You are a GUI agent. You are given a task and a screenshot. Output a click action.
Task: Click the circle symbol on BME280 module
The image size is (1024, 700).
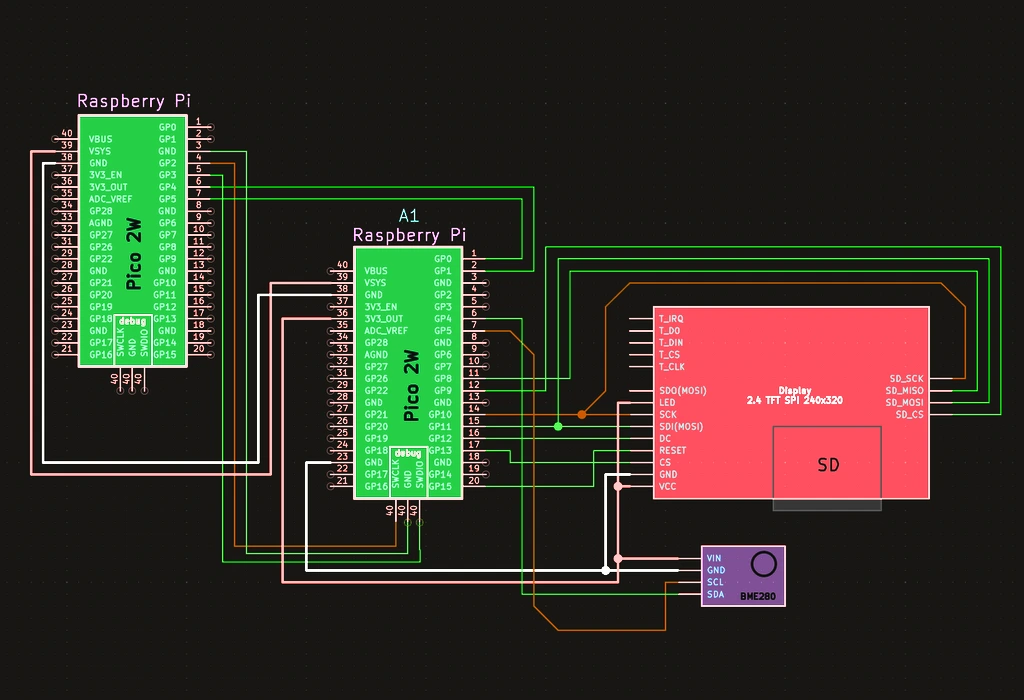click(763, 564)
